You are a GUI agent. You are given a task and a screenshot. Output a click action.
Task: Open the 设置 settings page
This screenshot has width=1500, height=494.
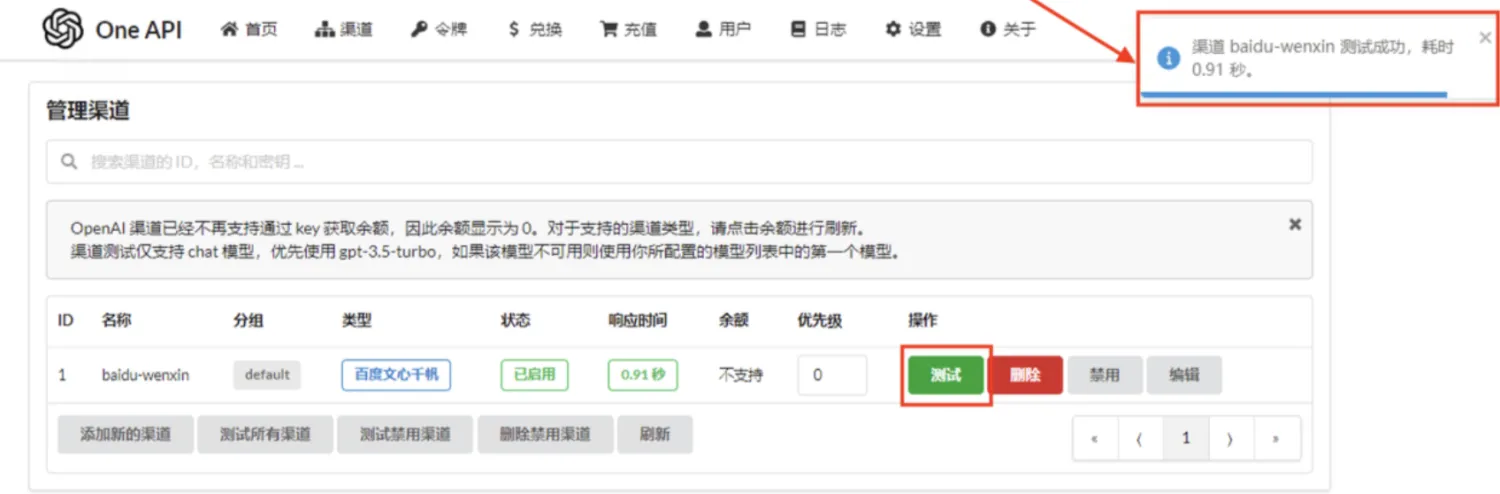[x=913, y=29]
